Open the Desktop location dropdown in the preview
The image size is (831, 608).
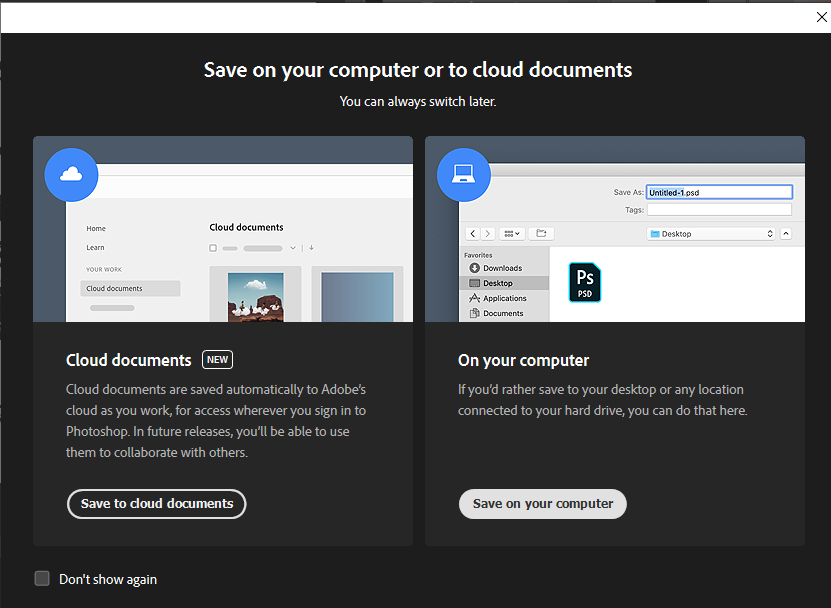pyautogui.click(x=711, y=234)
